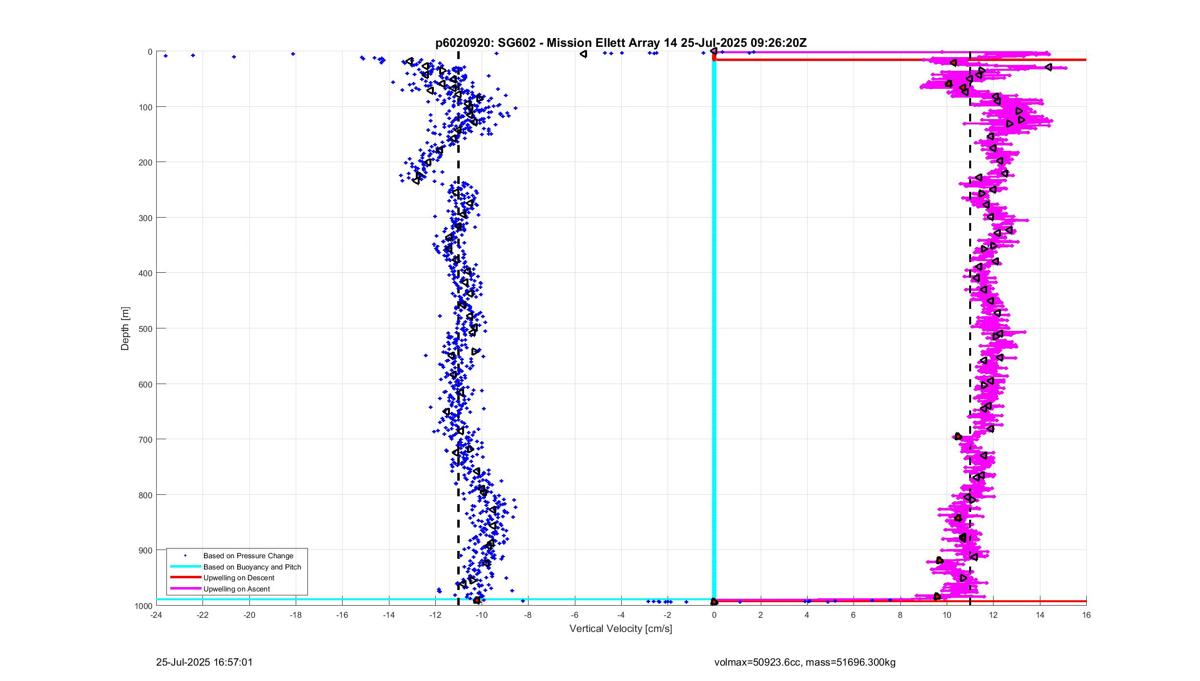Screen dimensions: 1200x681
Task: Click velocity tick label "-14"
Action: tap(389, 614)
